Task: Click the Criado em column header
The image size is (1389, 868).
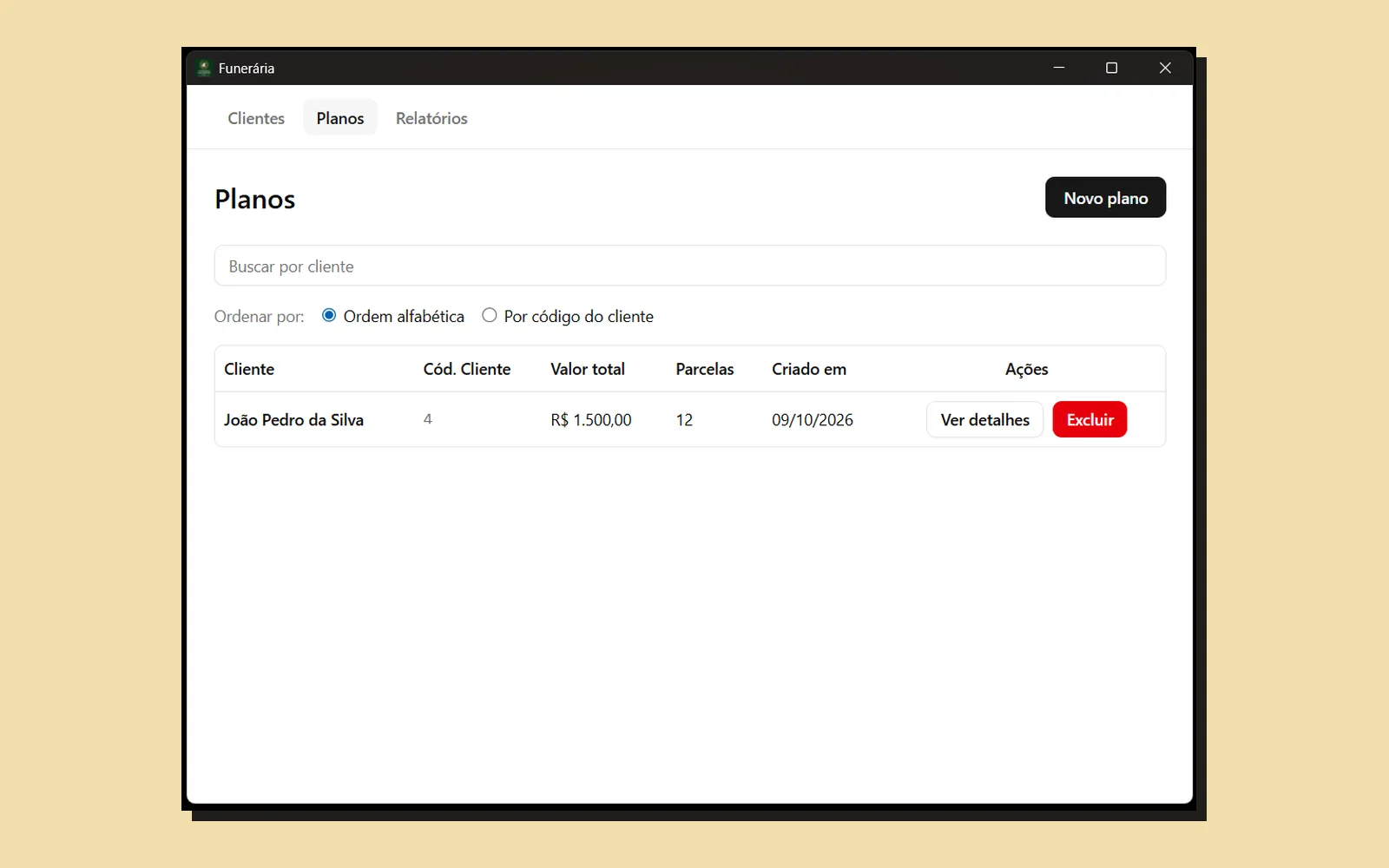Action: pyautogui.click(x=809, y=369)
